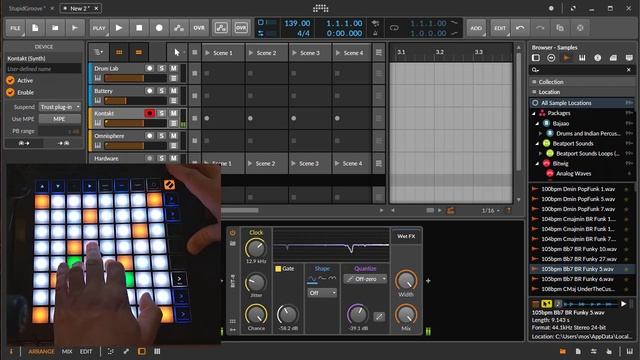Toggle the transport loop icon
The height and width of the screenshot is (360, 640).
(x=394, y=28)
